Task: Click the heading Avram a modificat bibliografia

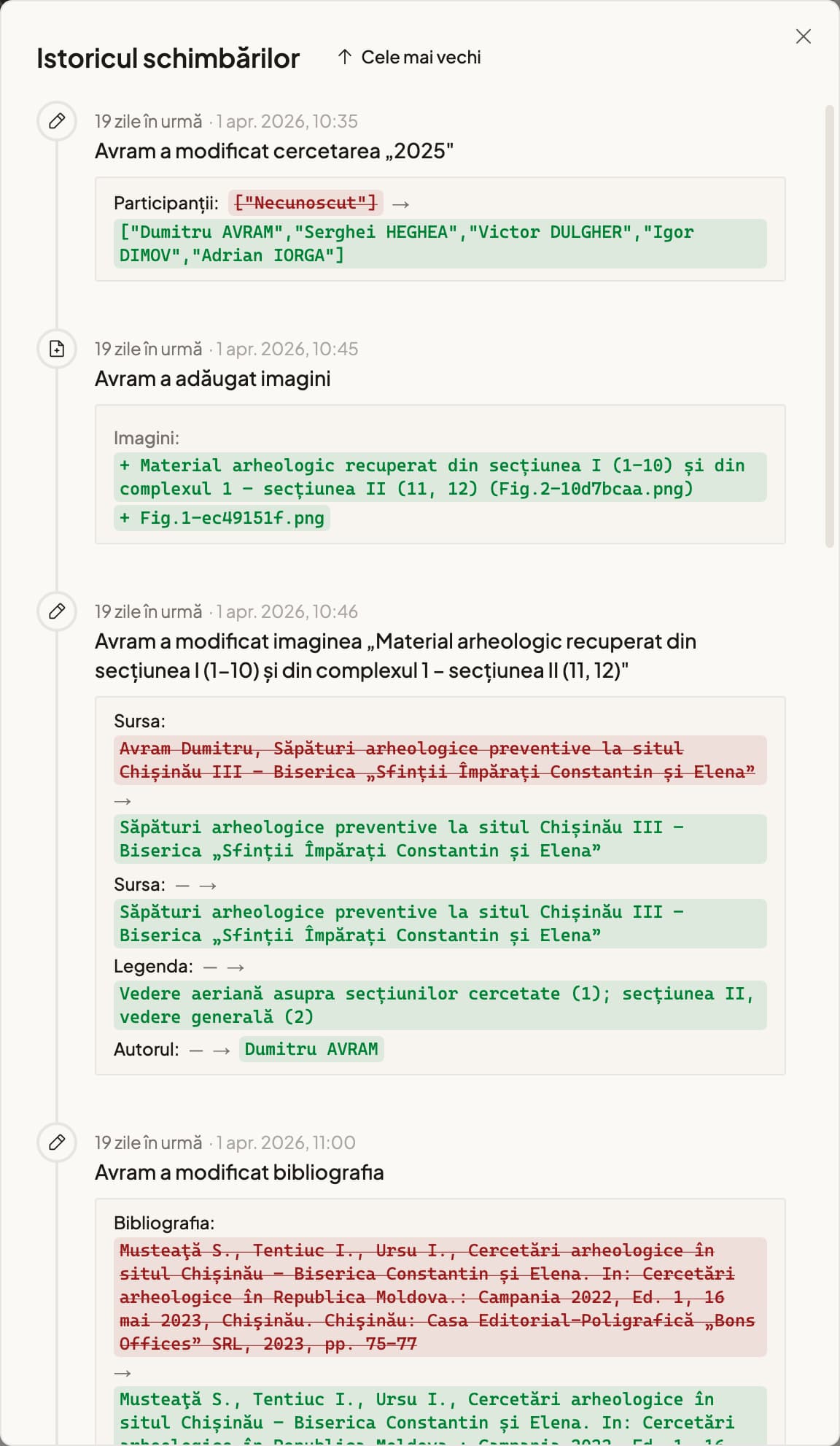Action: [239, 1172]
